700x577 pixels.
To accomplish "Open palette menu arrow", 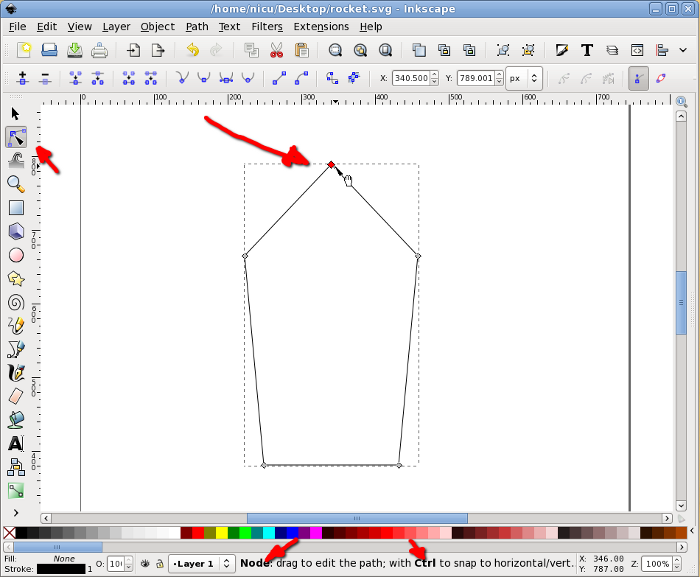I will [692, 531].
